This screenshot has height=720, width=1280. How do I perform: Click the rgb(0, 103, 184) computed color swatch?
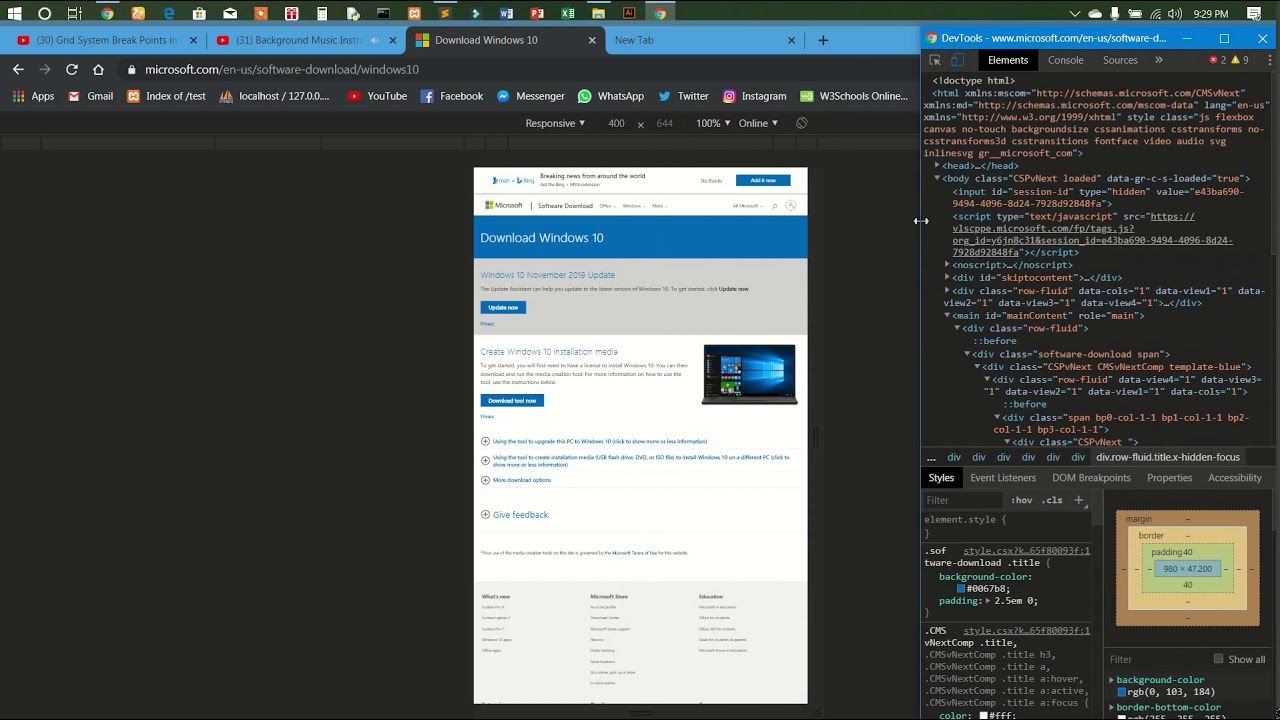1122,692
